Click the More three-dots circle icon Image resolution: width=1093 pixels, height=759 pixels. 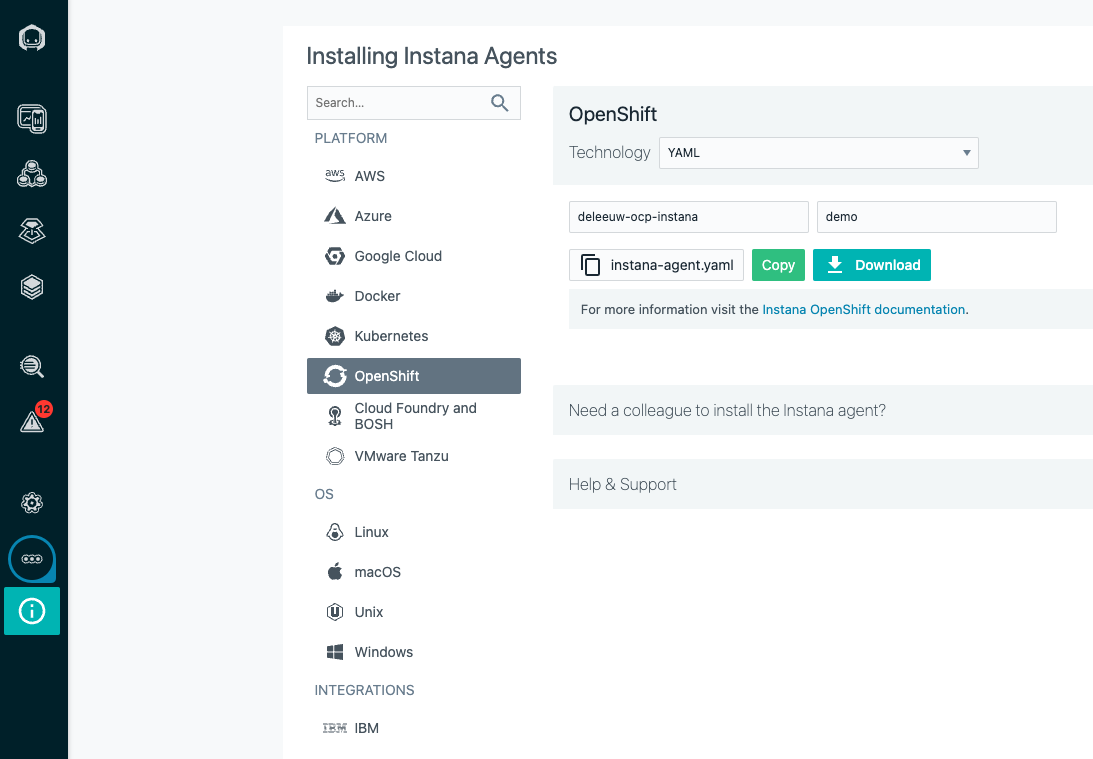pos(32,559)
